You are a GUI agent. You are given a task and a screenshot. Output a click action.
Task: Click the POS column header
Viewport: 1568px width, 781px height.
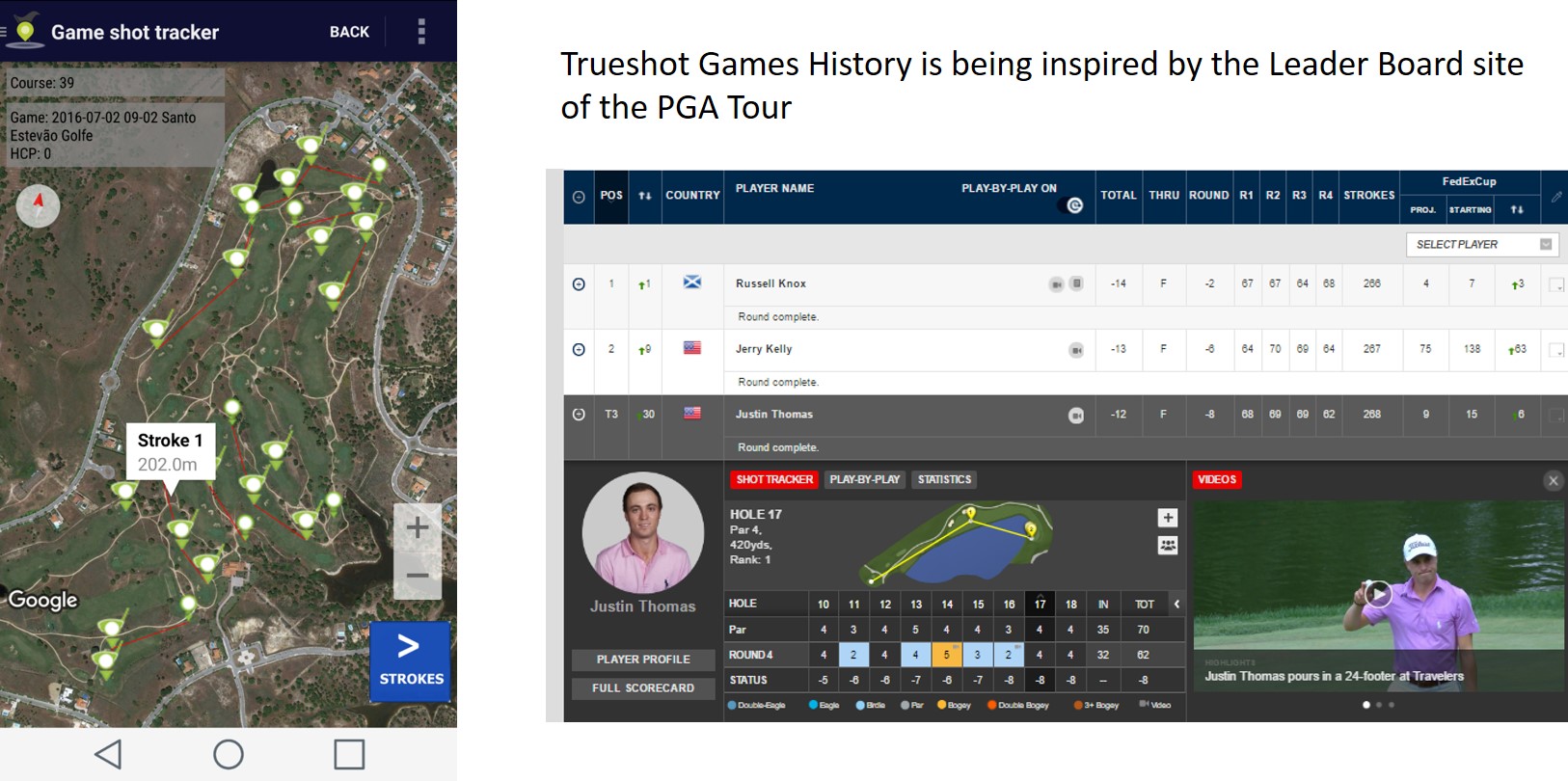pos(611,196)
